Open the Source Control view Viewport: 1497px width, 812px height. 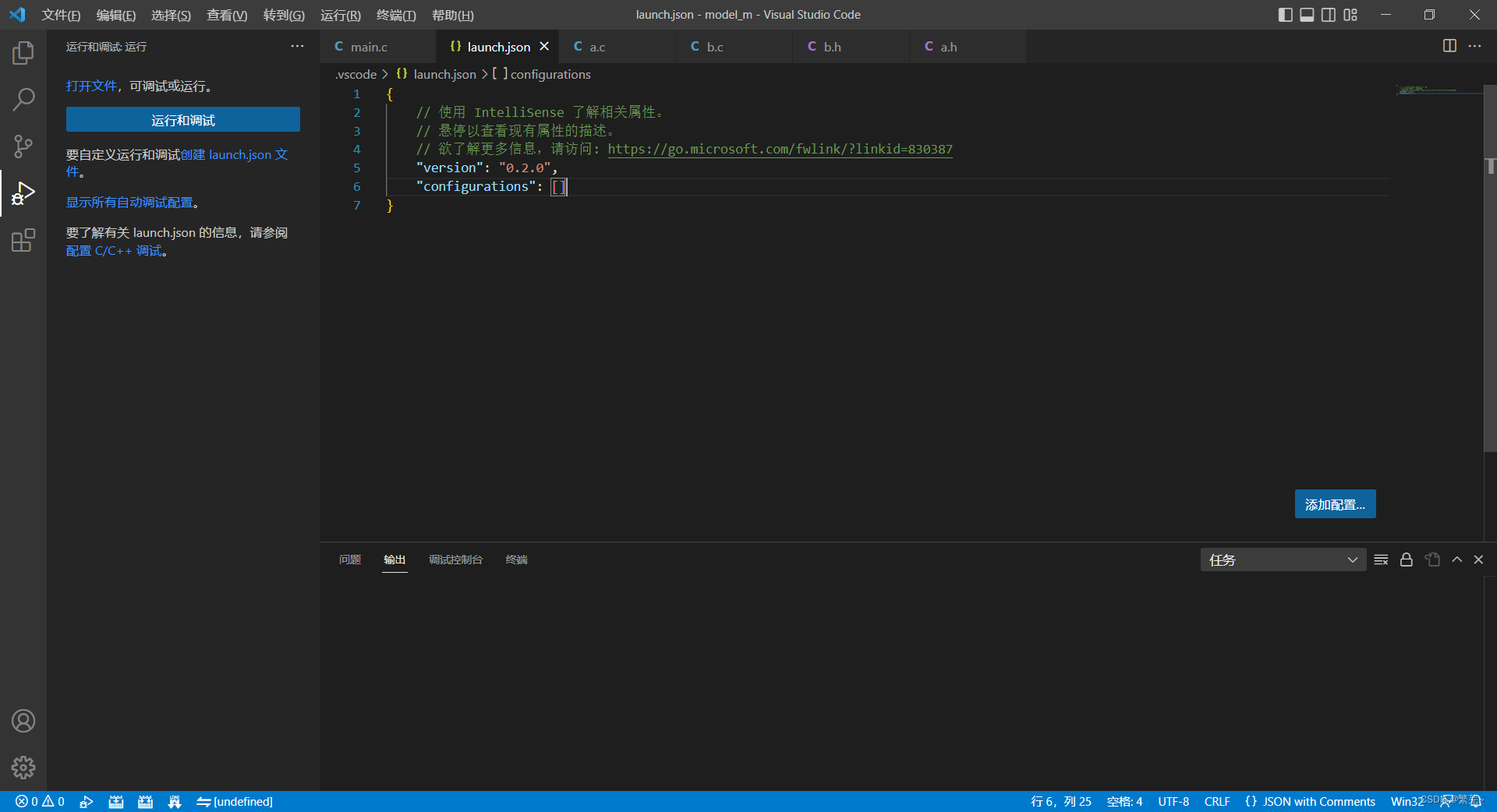(23, 146)
